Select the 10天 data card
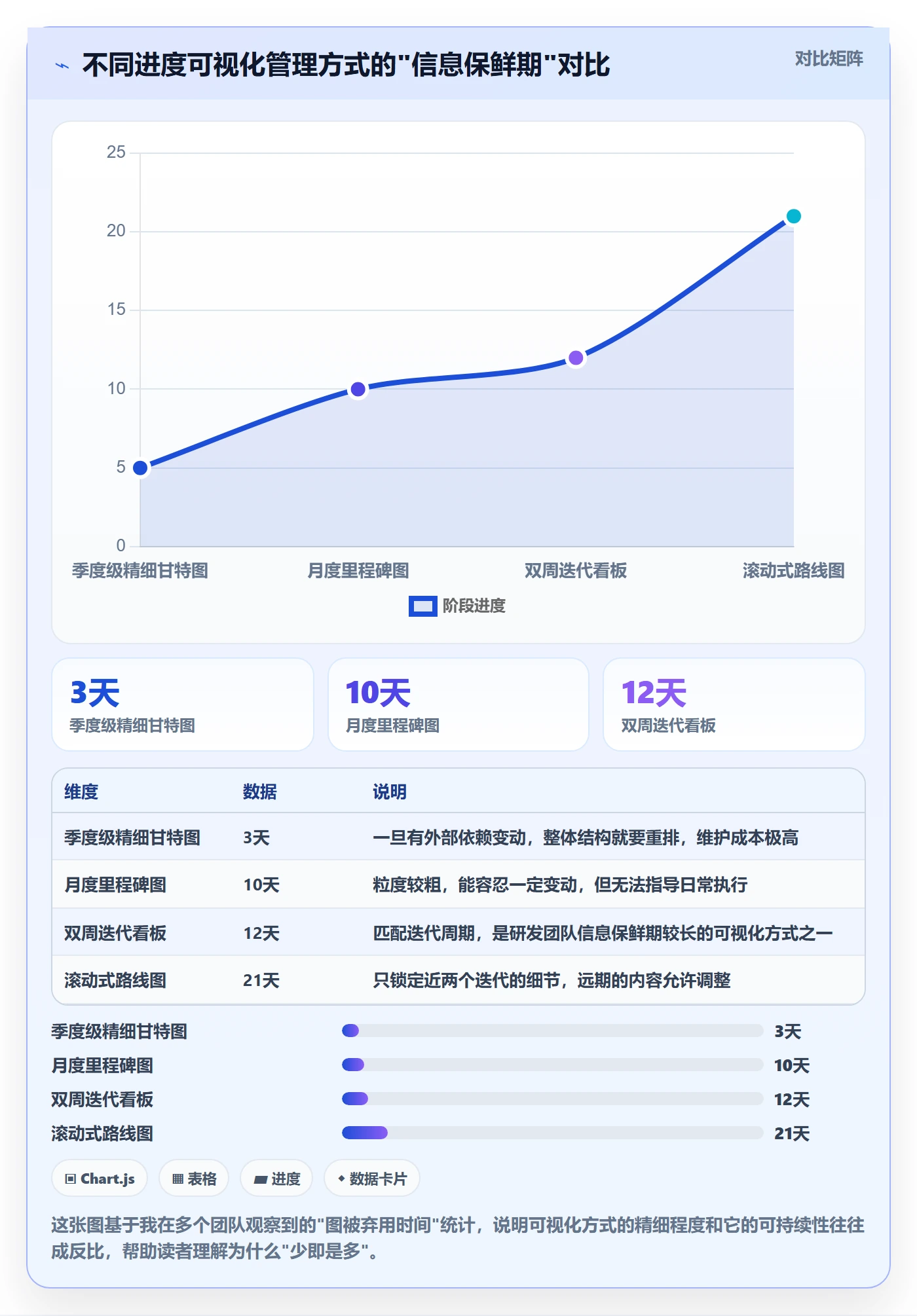Image resolution: width=917 pixels, height=1316 pixels. (x=458, y=704)
